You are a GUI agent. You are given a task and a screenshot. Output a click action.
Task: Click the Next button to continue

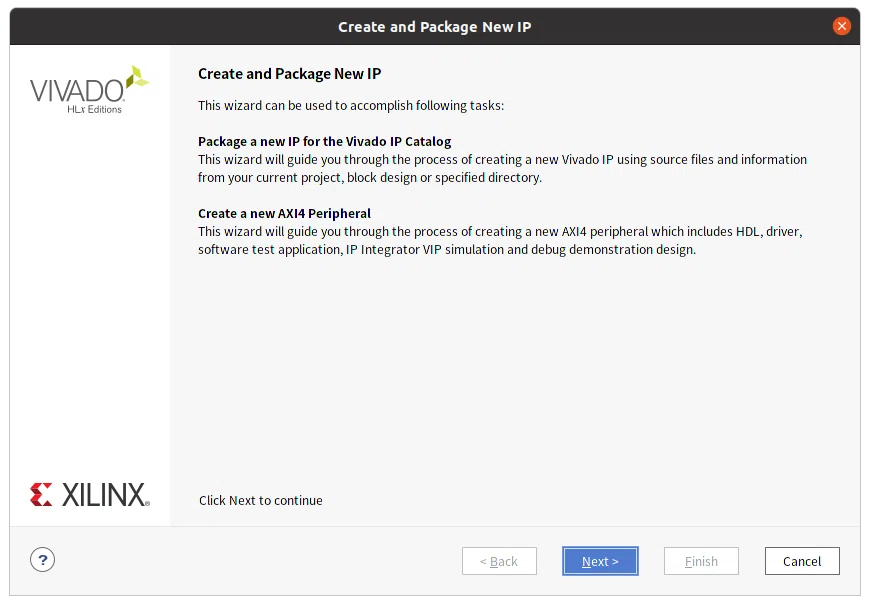[x=600, y=561]
